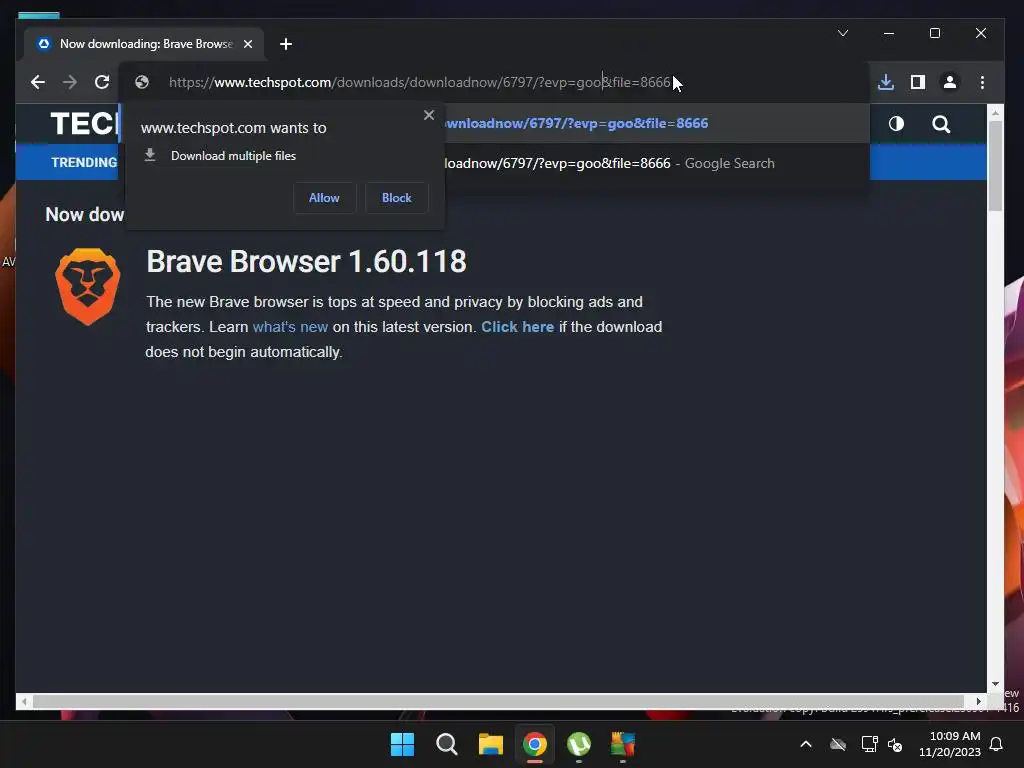Go back with the browser back arrow
The width and height of the screenshot is (1024, 768).
tap(38, 82)
